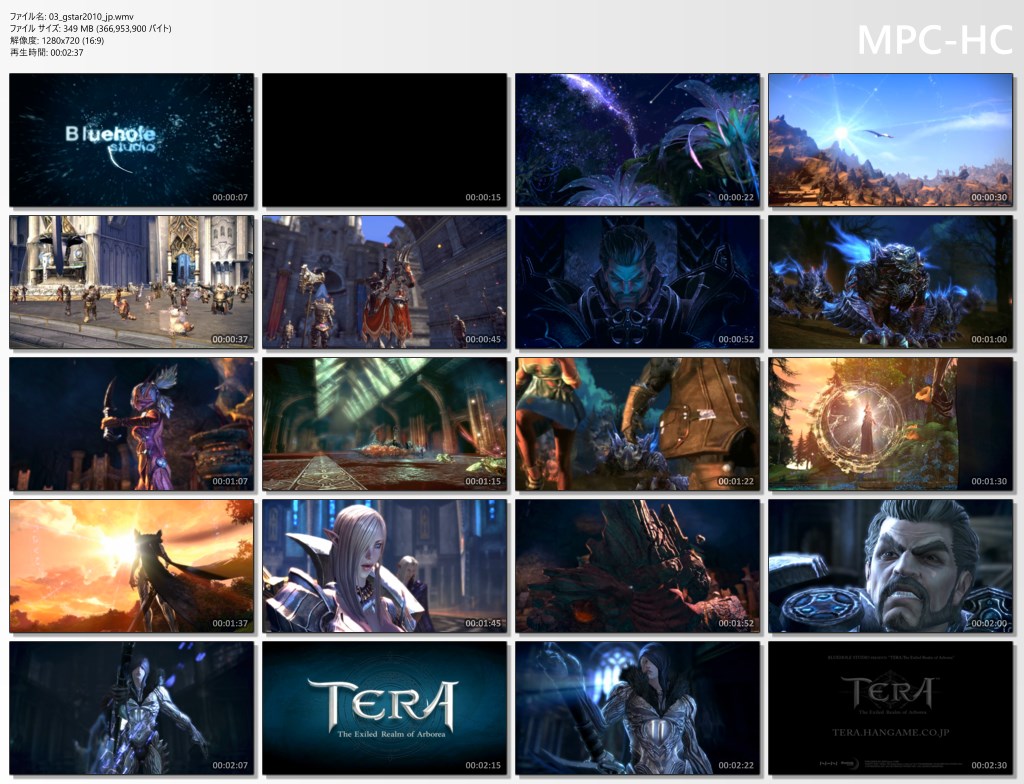Click the duration 00:02:37 line
The image size is (1024, 784).
click(46, 52)
